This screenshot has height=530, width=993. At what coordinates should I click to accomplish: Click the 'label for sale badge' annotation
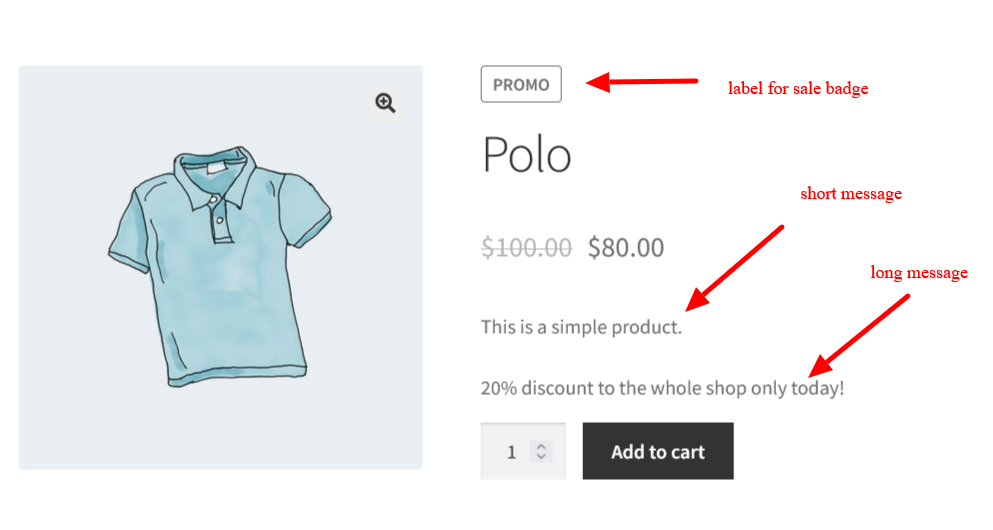click(x=798, y=88)
